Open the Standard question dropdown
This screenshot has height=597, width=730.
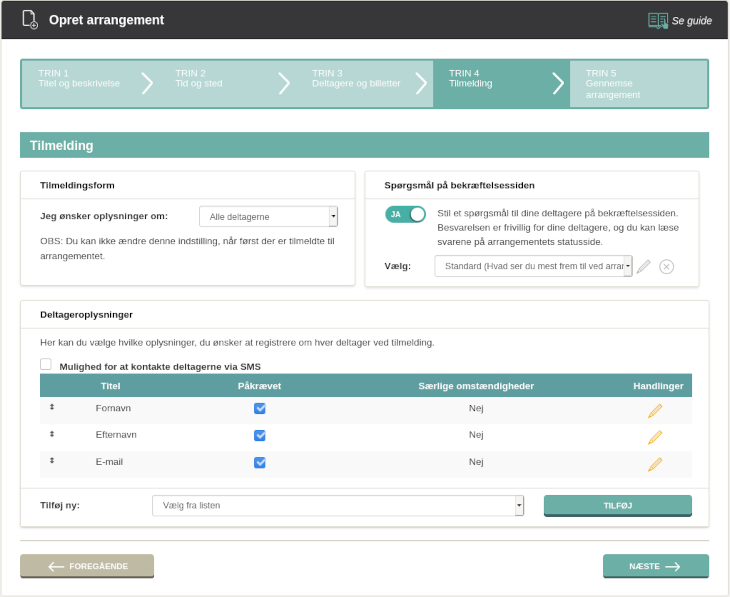(533, 266)
